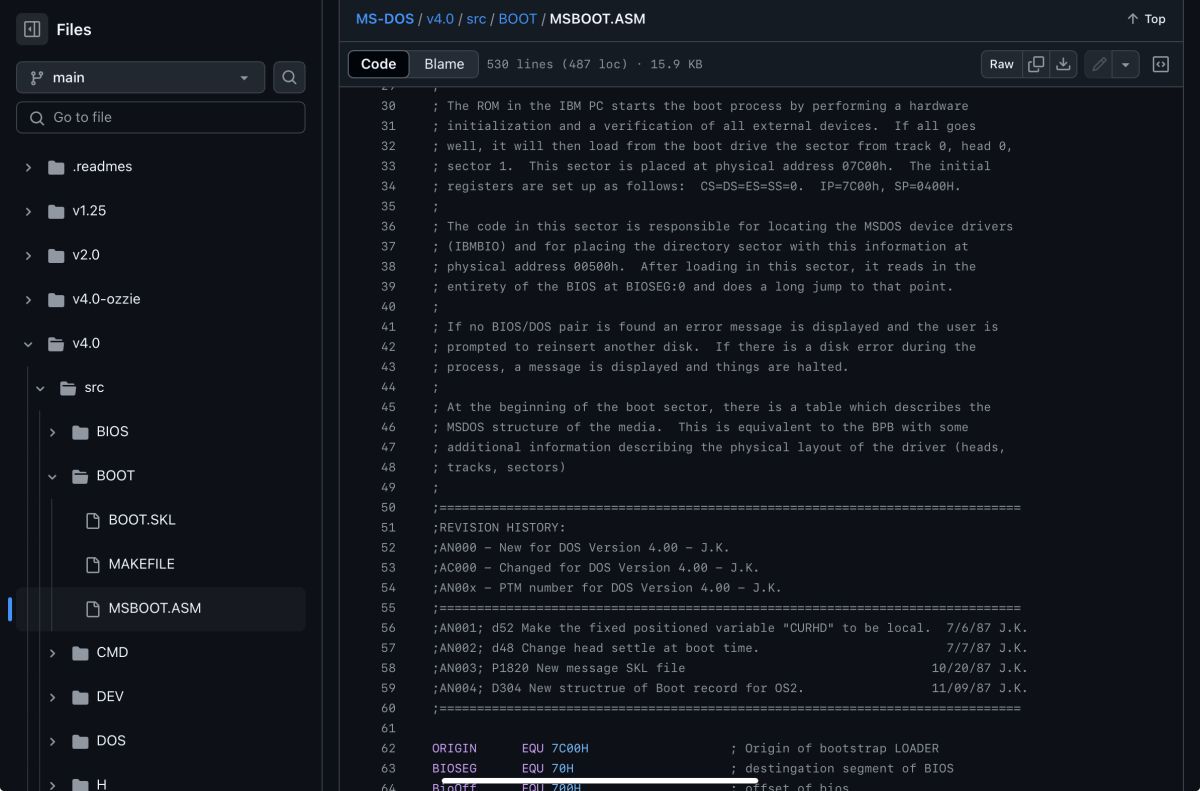Click the DOS folder icon

81,740
